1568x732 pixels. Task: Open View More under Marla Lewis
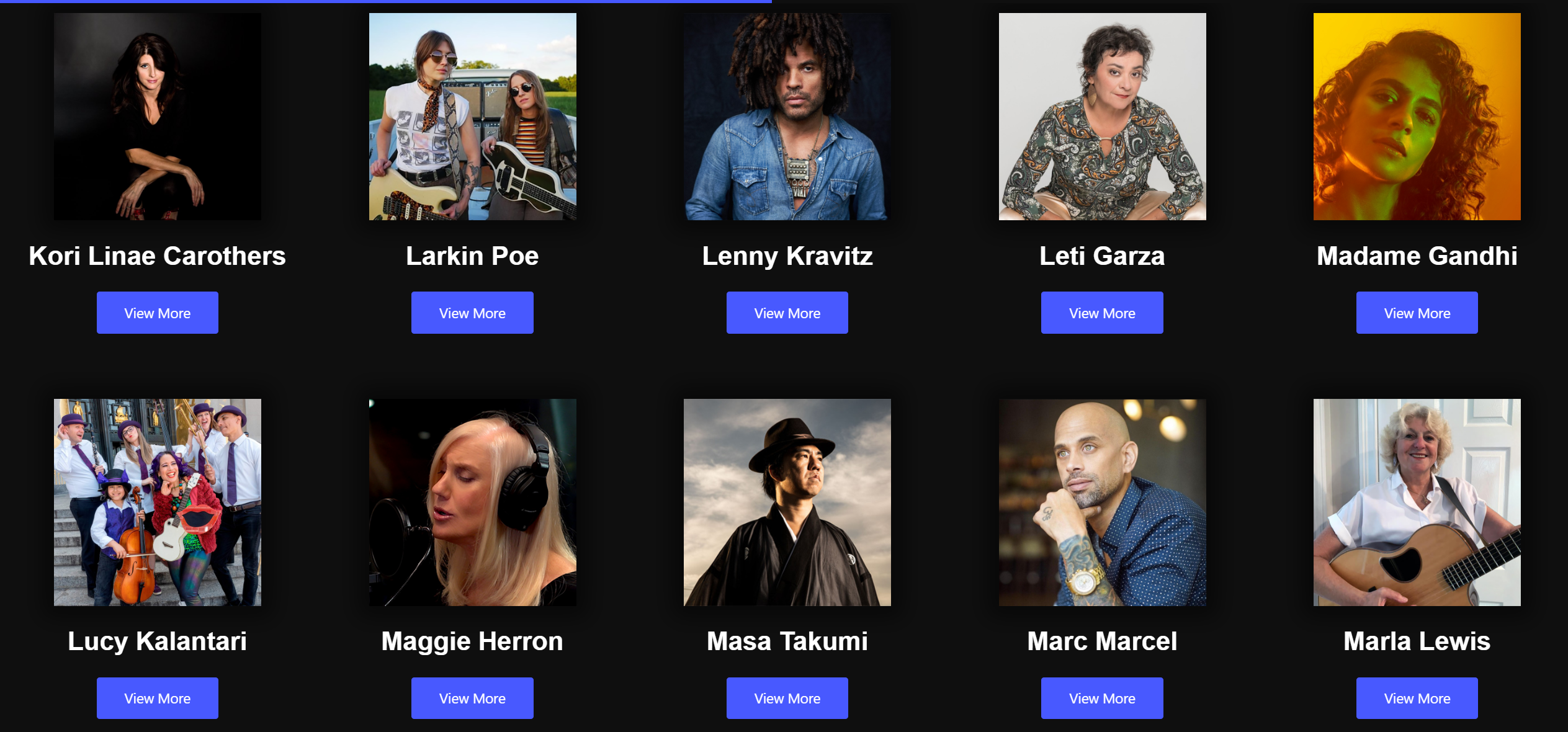[x=1417, y=698]
